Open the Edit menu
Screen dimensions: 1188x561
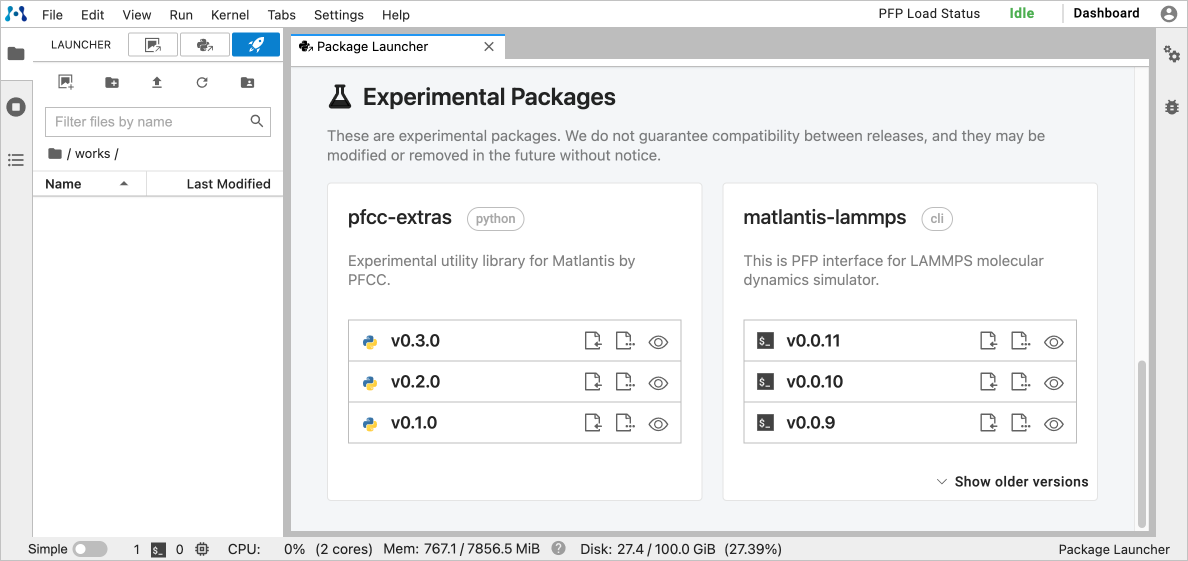[92, 14]
